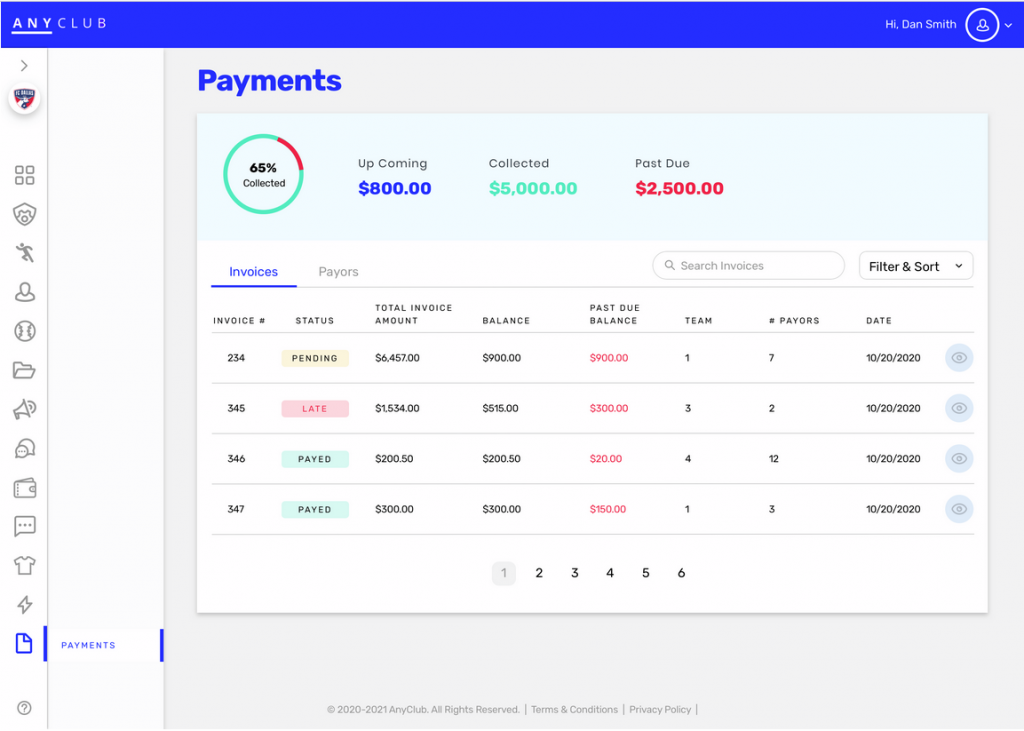This screenshot has height=731, width=1024.
Task: Go to page 1 of invoices
Action: [504, 573]
